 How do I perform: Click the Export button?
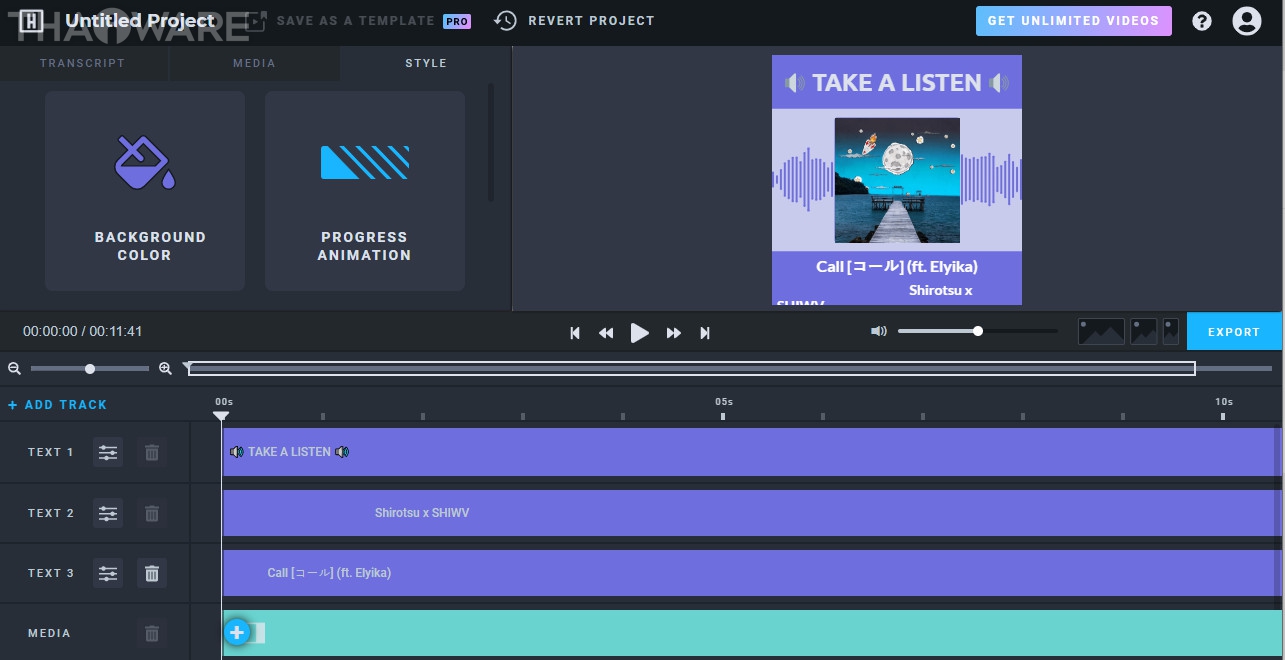click(x=1234, y=332)
